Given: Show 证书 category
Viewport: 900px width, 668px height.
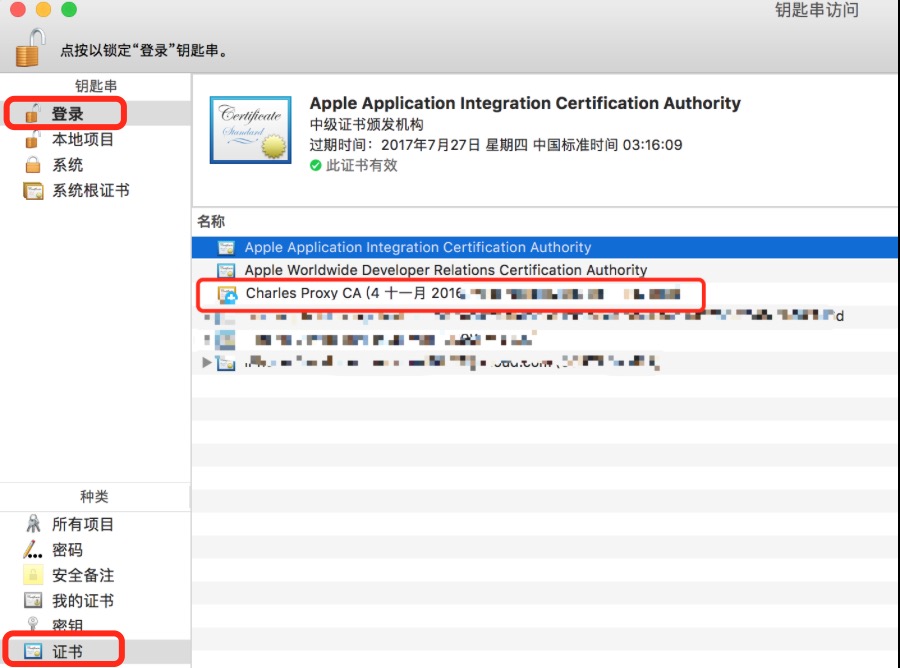Looking at the screenshot, I should coord(95,652).
